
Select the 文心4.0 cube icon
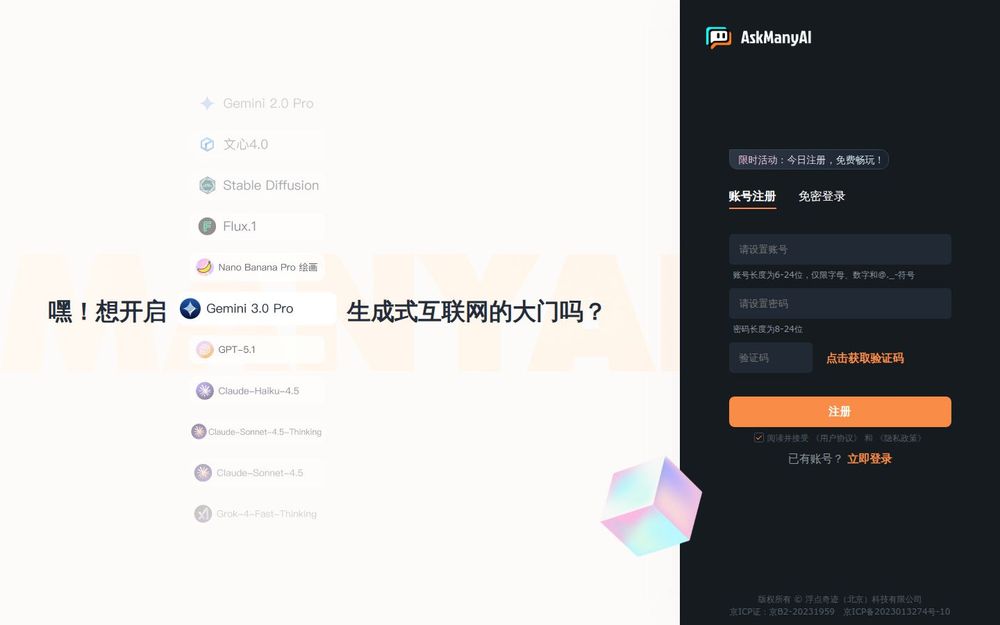click(207, 144)
